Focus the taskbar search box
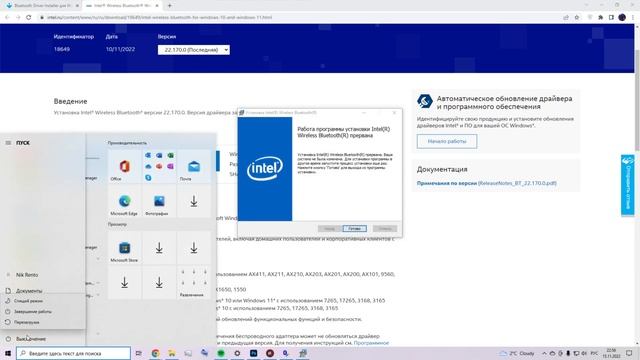Viewport: 640px width, 360px height. 73,353
